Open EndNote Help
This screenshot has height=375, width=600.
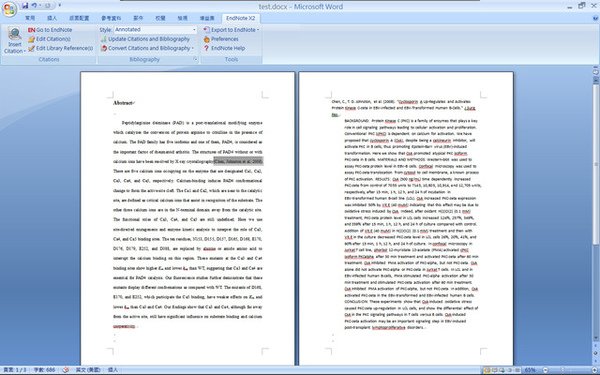click(224, 48)
